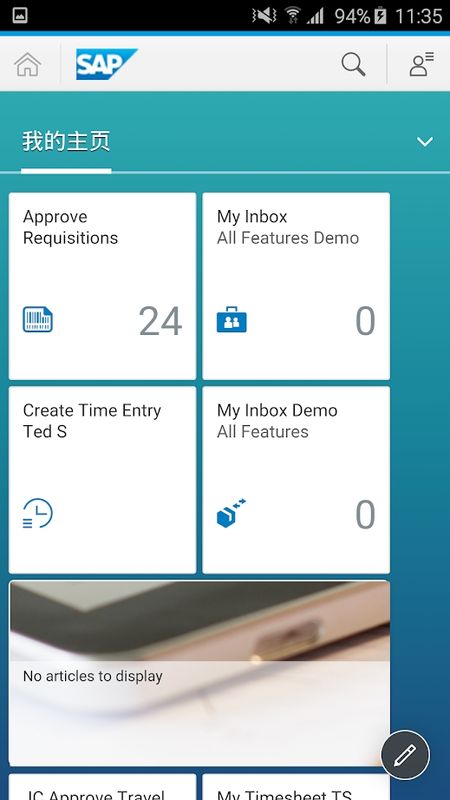Open search with magnifier icon
The image size is (450, 800).
pyautogui.click(x=353, y=65)
